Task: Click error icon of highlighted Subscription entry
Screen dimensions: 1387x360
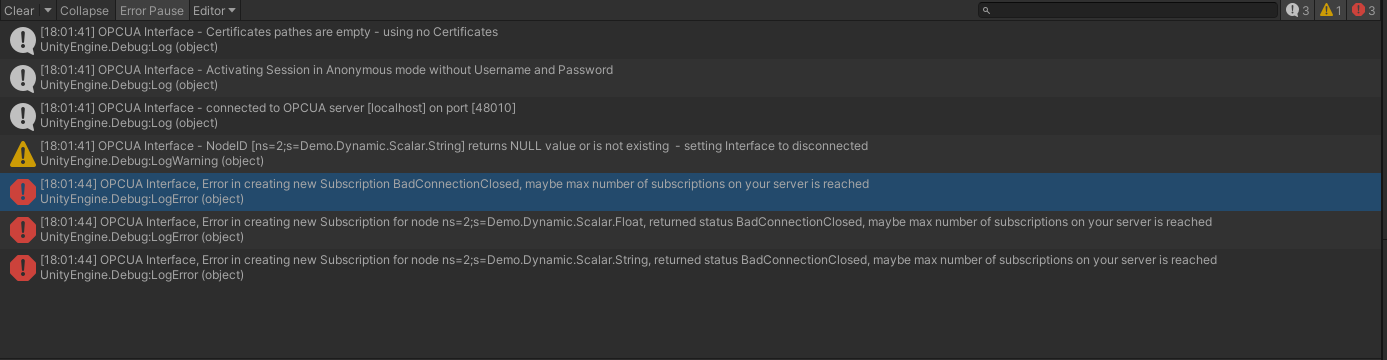Action: tap(22, 192)
